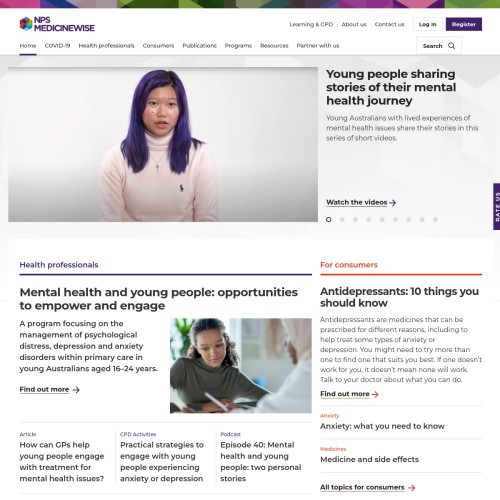Viewport: 500px width, 500px height.
Task: Open the Rate Us side tab
Action: click(497, 206)
